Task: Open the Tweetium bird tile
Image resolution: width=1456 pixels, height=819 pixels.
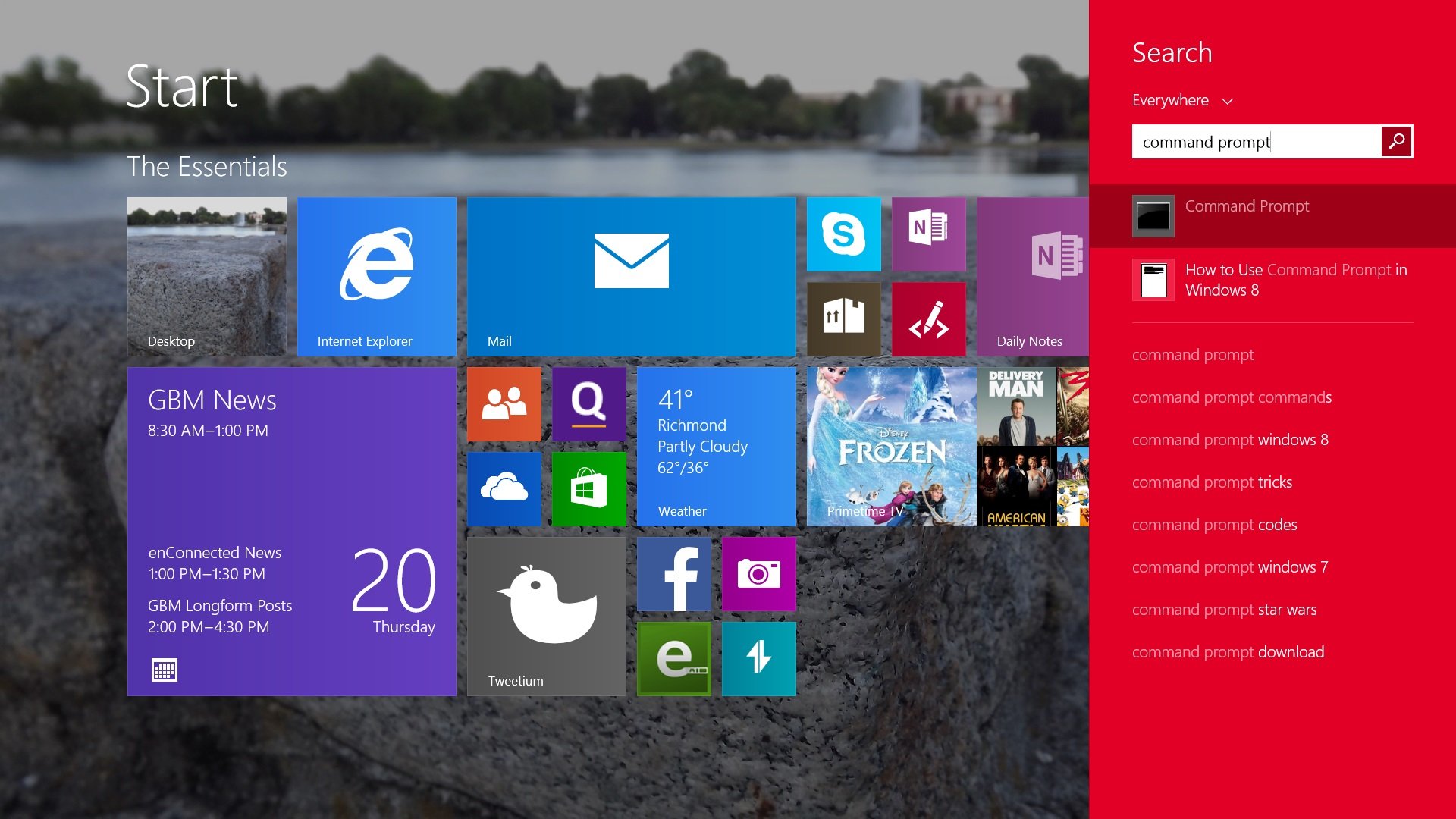Action: pyautogui.click(x=547, y=617)
